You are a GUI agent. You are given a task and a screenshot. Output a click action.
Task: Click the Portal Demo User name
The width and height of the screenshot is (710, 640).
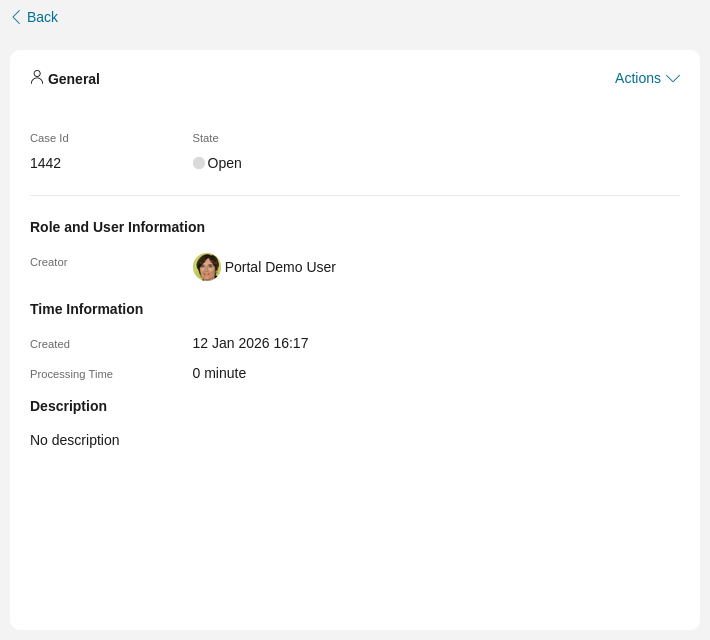(280, 267)
